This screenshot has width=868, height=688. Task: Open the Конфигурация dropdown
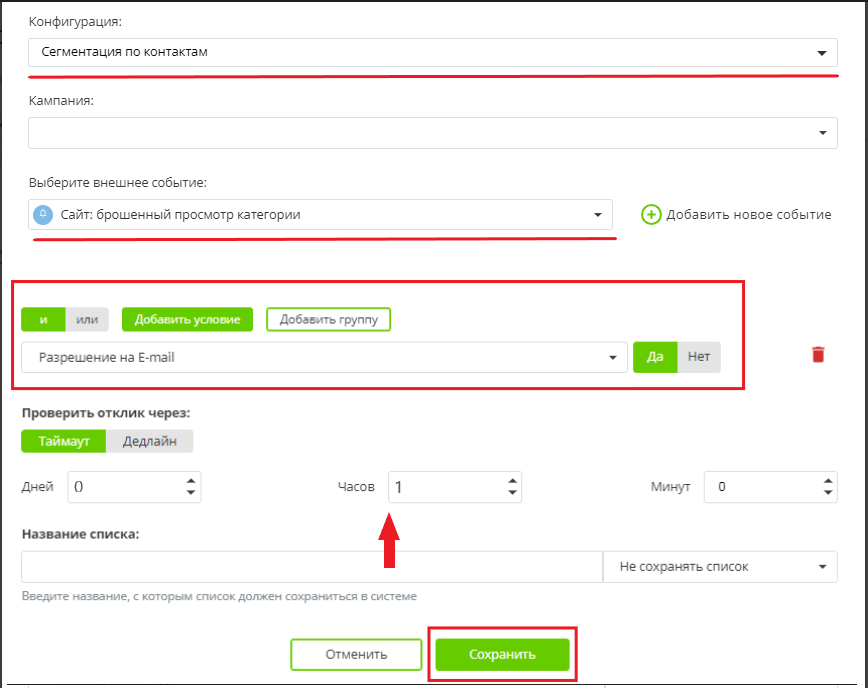tap(432, 52)
